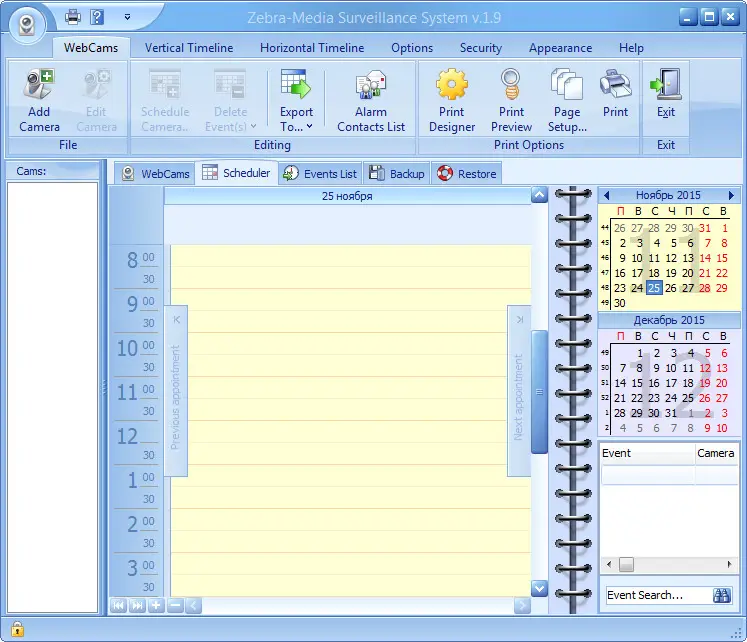Go to previous month in calendar
This screenshot has width=747, height=642.
[x=606, y=195]
